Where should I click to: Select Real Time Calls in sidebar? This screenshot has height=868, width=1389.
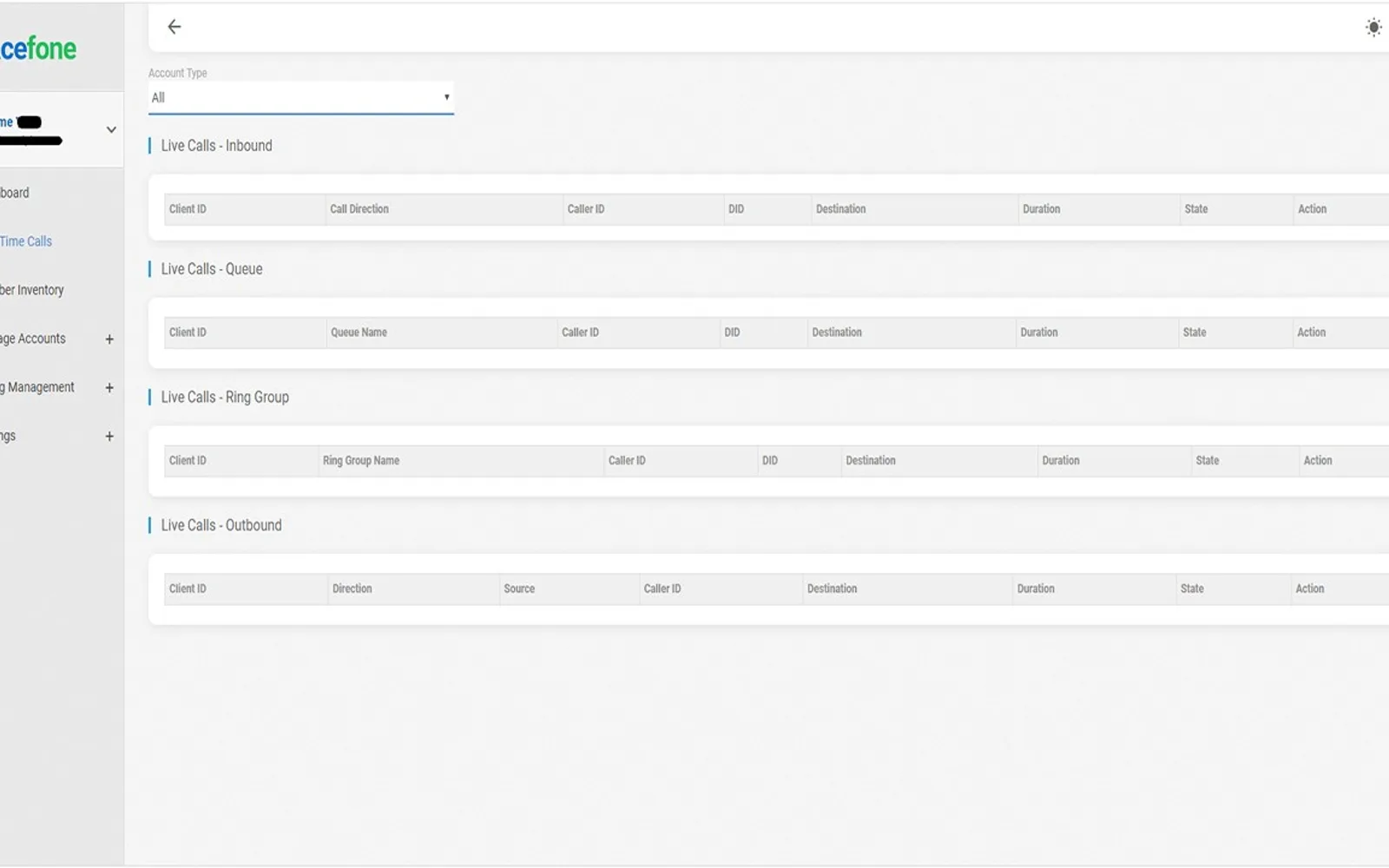[x=26, y=241]
